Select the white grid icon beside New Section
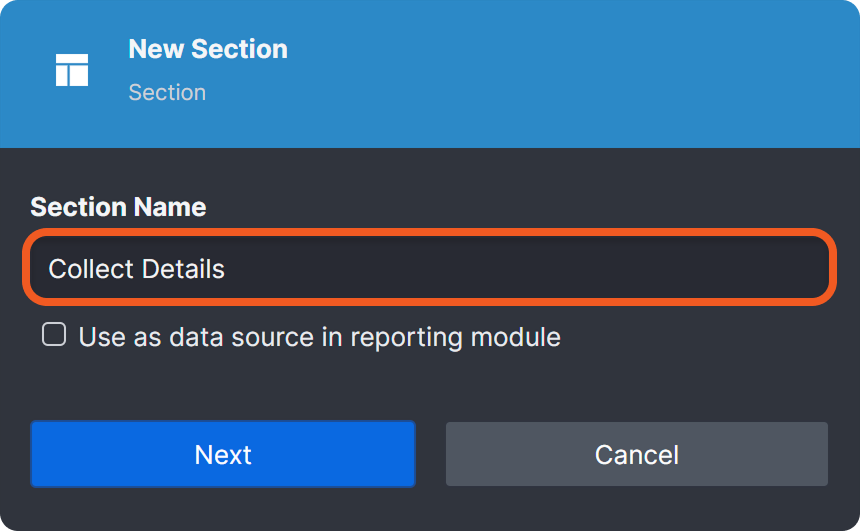 (x=72, y=70)
